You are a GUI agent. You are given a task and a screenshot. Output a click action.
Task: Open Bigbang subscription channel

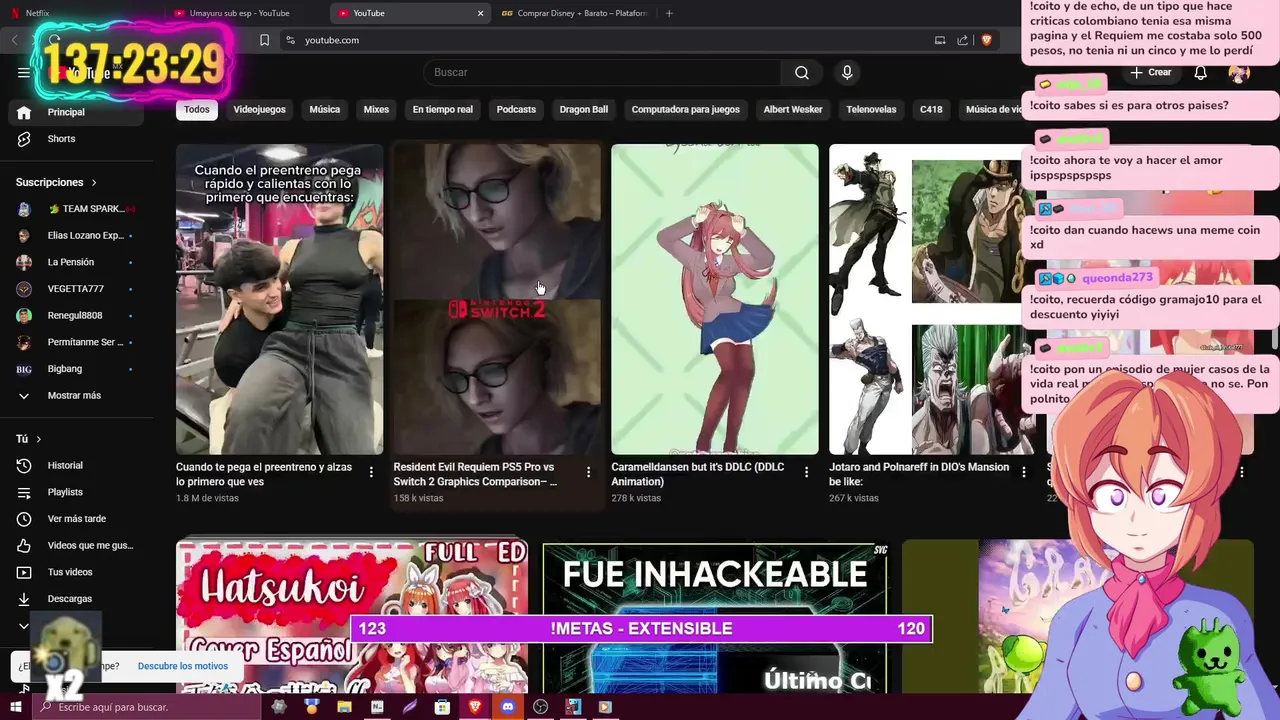coord(76,369)
